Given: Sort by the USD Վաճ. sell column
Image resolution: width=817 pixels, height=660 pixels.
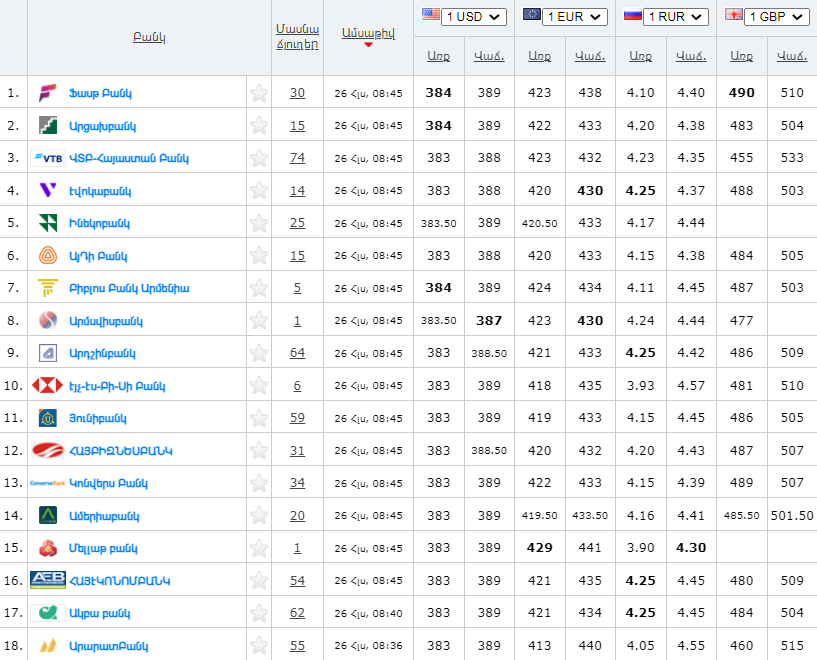Looking at the screenshot, I should pyautogui.click(x=489, y=56).
